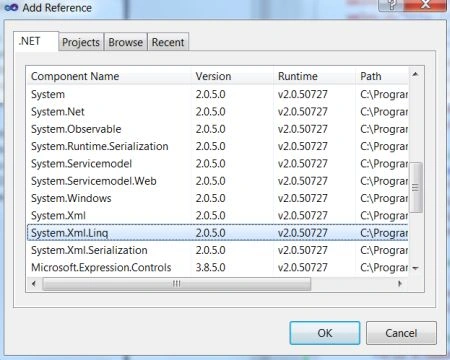Select Microsoft.Expression.Controls component
450x360 pixels.
pos(217,268)
